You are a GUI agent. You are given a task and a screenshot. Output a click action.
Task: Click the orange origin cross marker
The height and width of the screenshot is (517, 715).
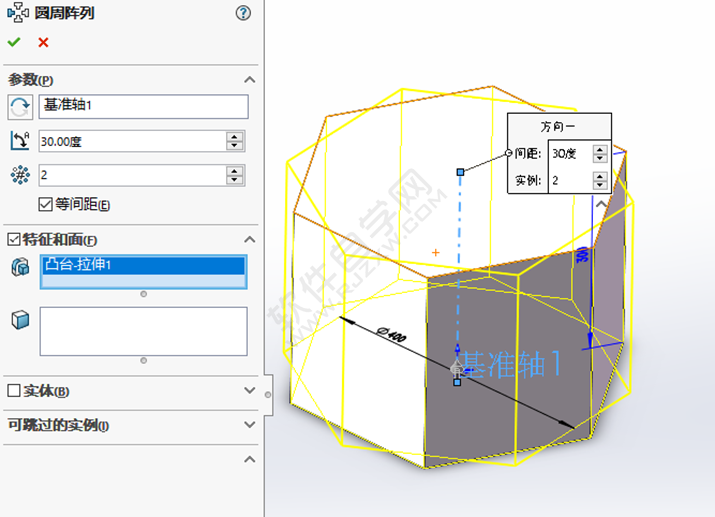tap(435, 252)
